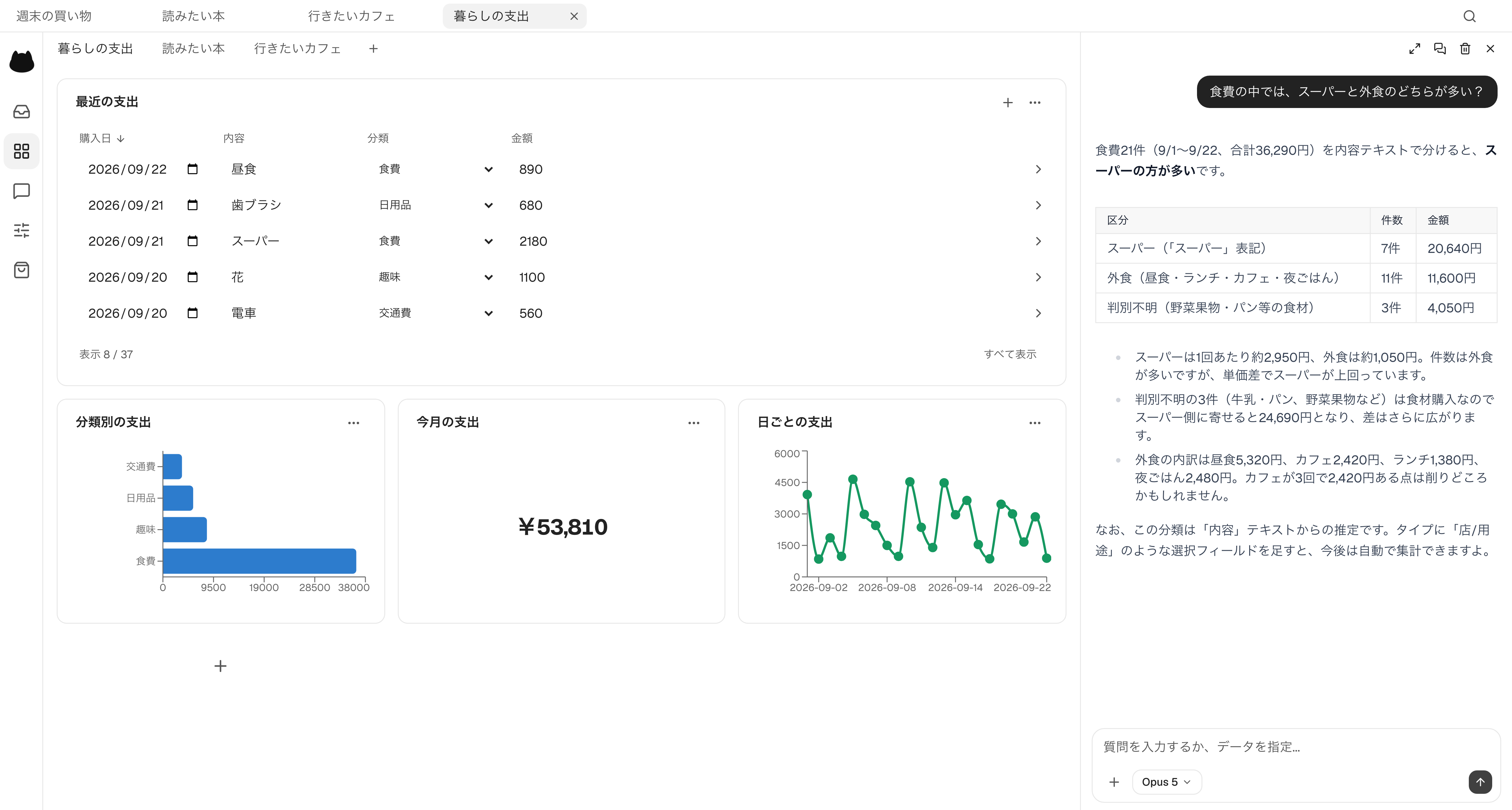
Task: Click the 内容 column header
Action: point(234,139)
